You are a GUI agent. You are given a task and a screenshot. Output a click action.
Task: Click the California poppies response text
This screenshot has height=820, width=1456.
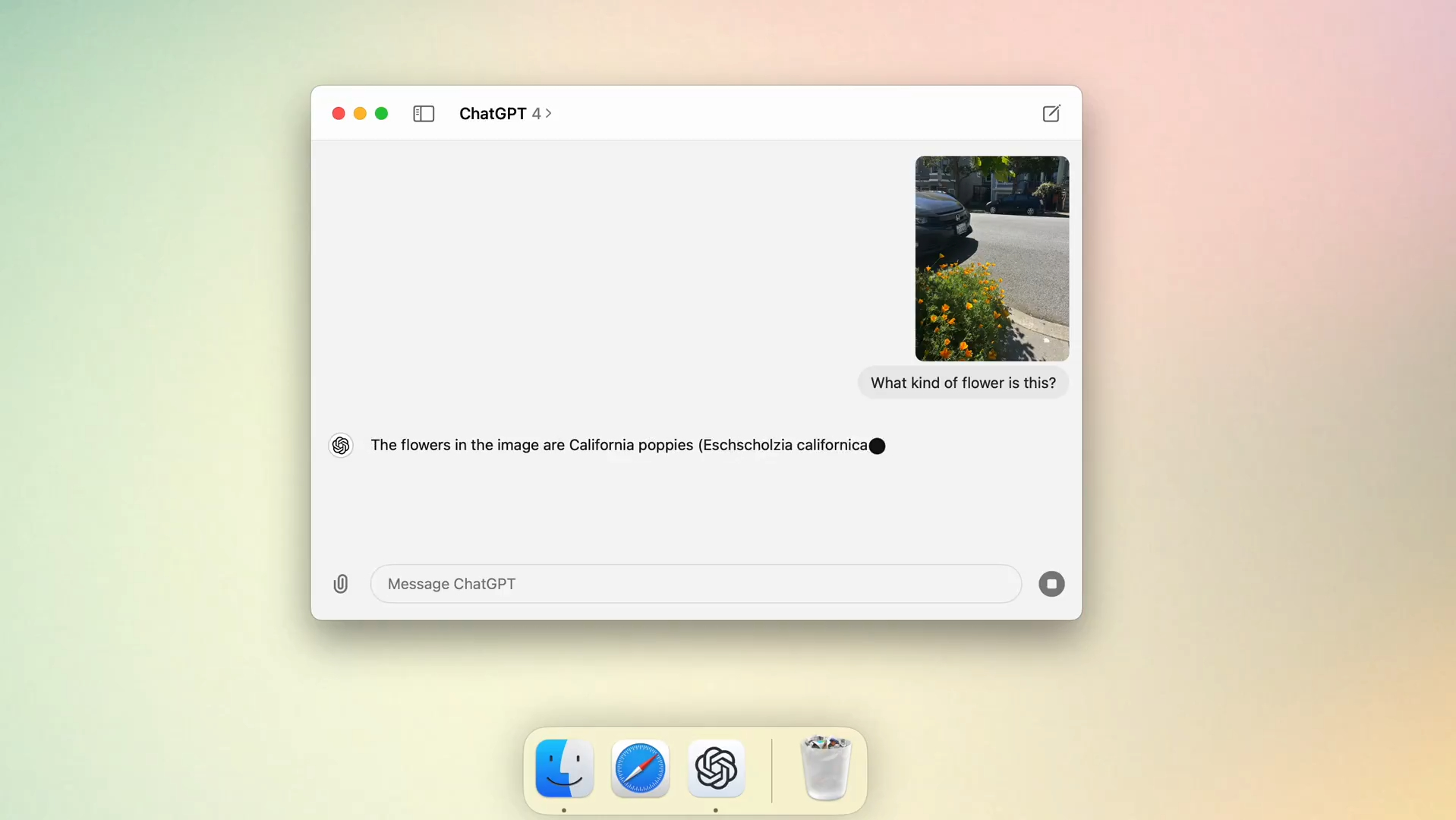pyautogui.click(x=619, y=445)
